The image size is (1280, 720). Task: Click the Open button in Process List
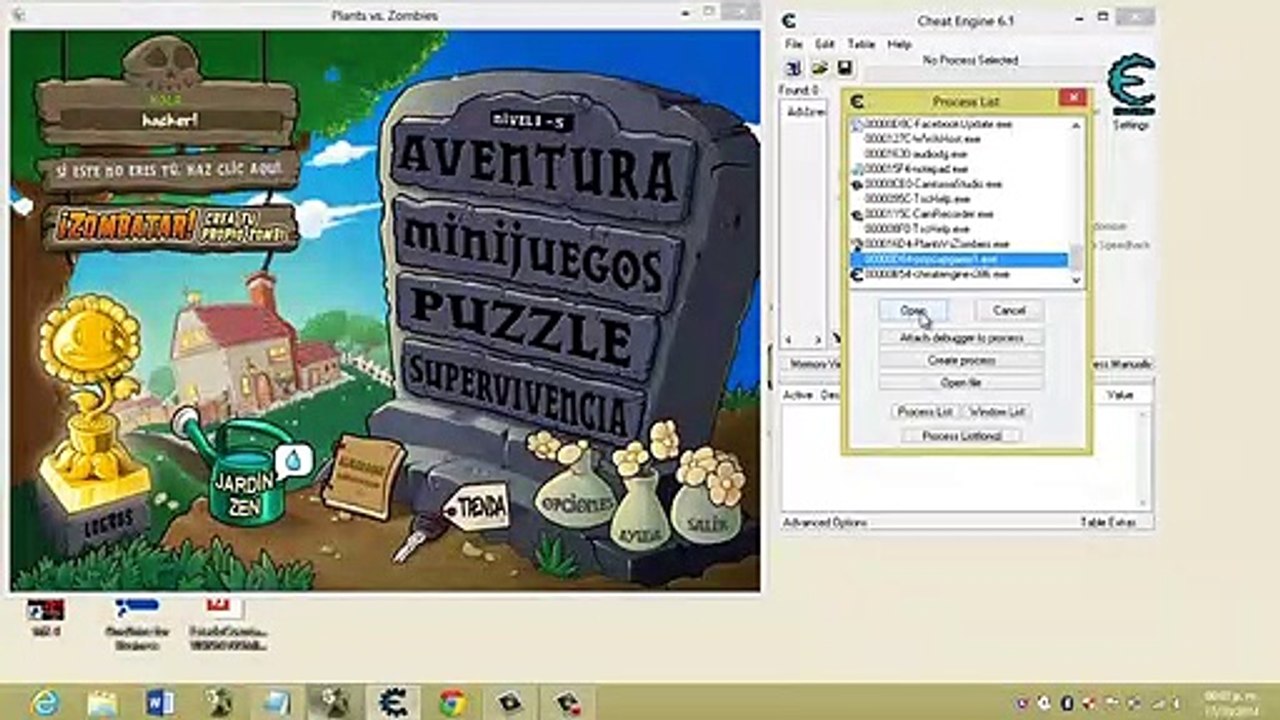[912, 311]
